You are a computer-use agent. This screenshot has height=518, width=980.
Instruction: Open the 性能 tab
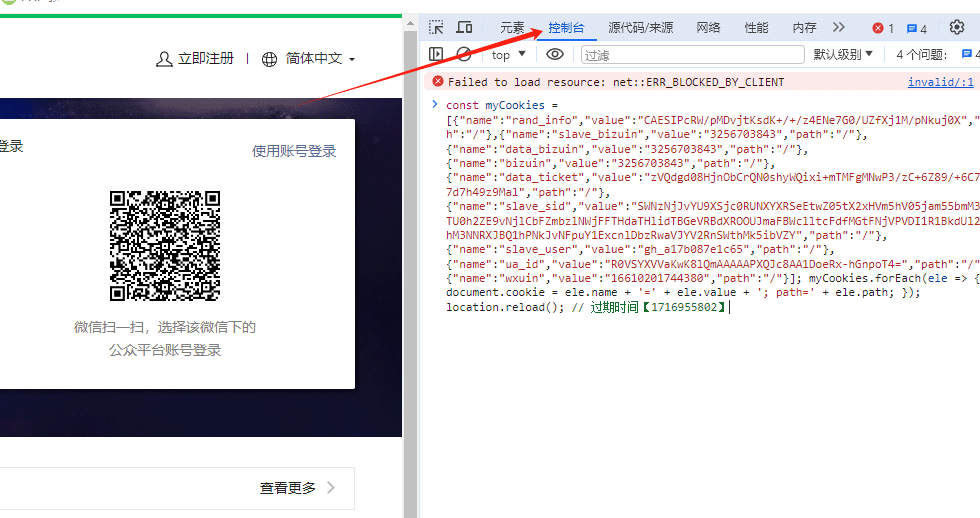pos(756,27)
